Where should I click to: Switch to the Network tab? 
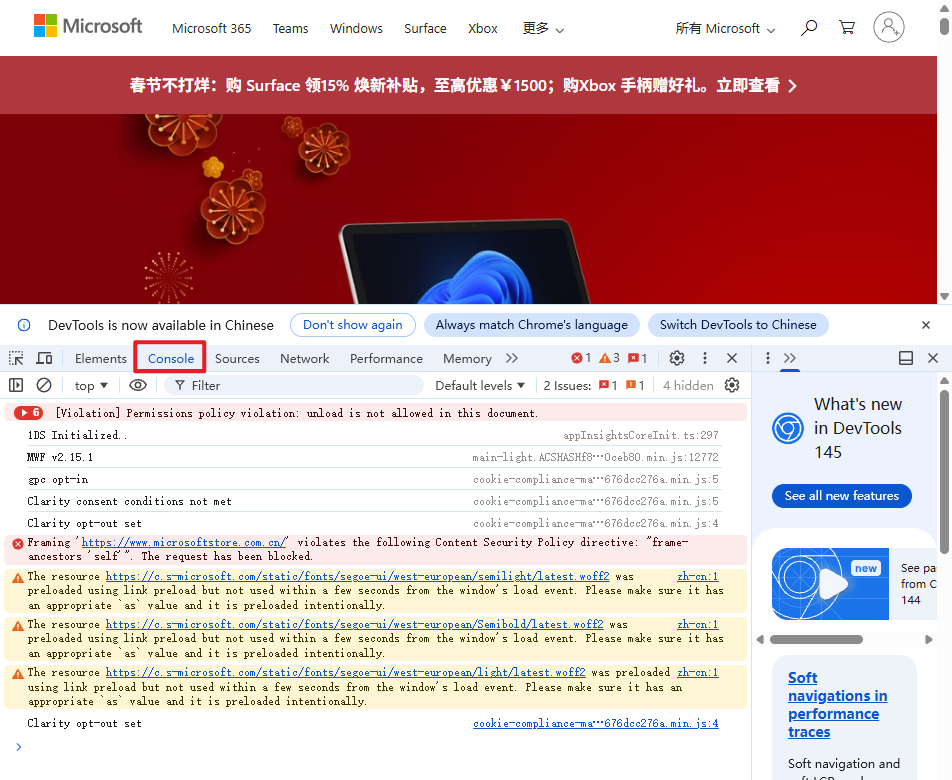(304, 358)
